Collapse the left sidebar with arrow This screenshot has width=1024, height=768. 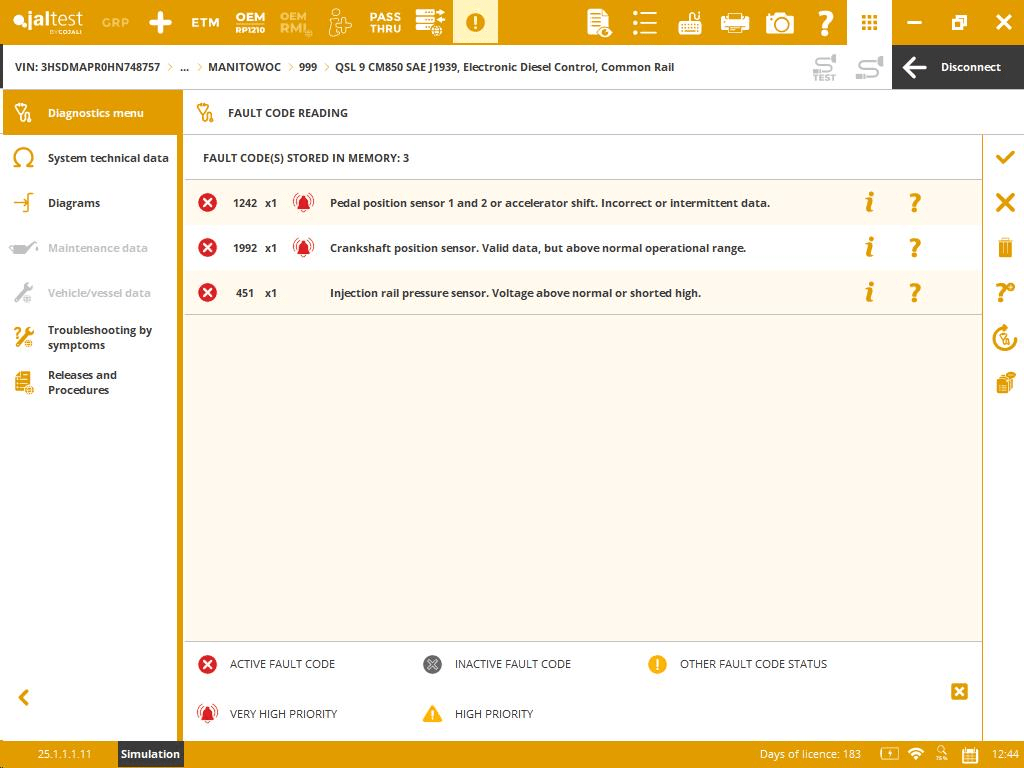click(24, 698)
